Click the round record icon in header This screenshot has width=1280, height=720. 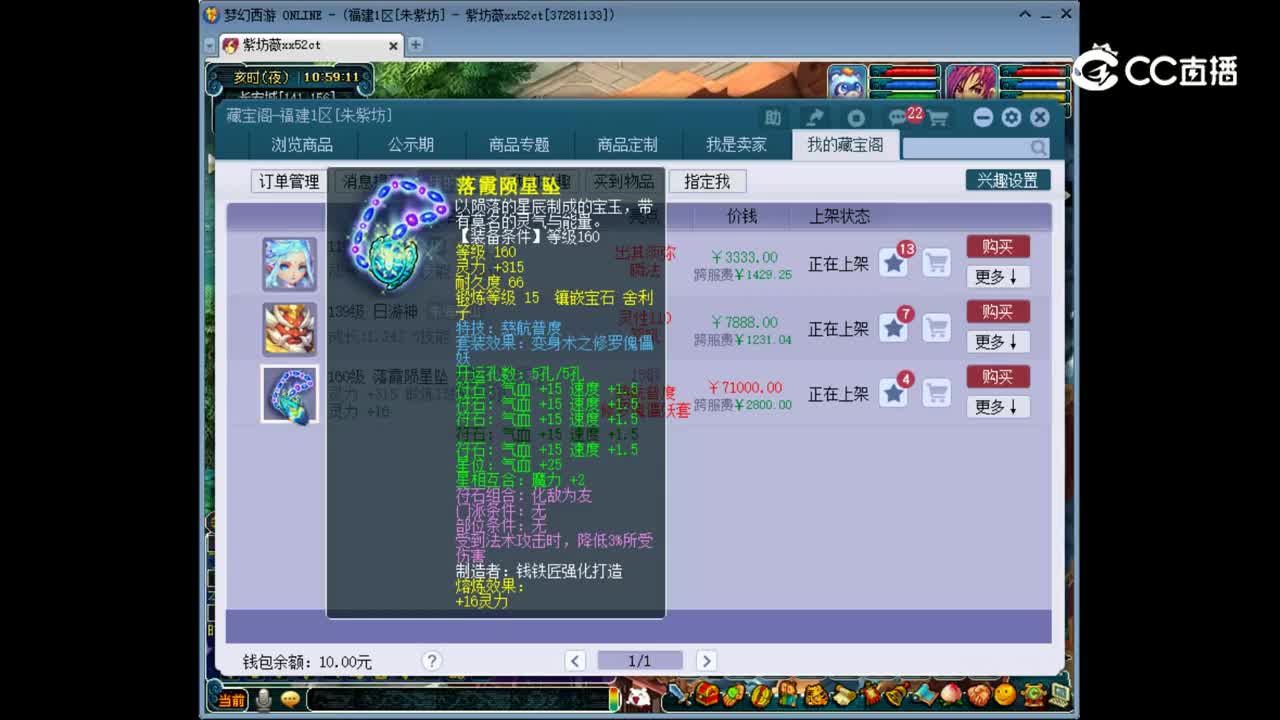pos(856,117)
